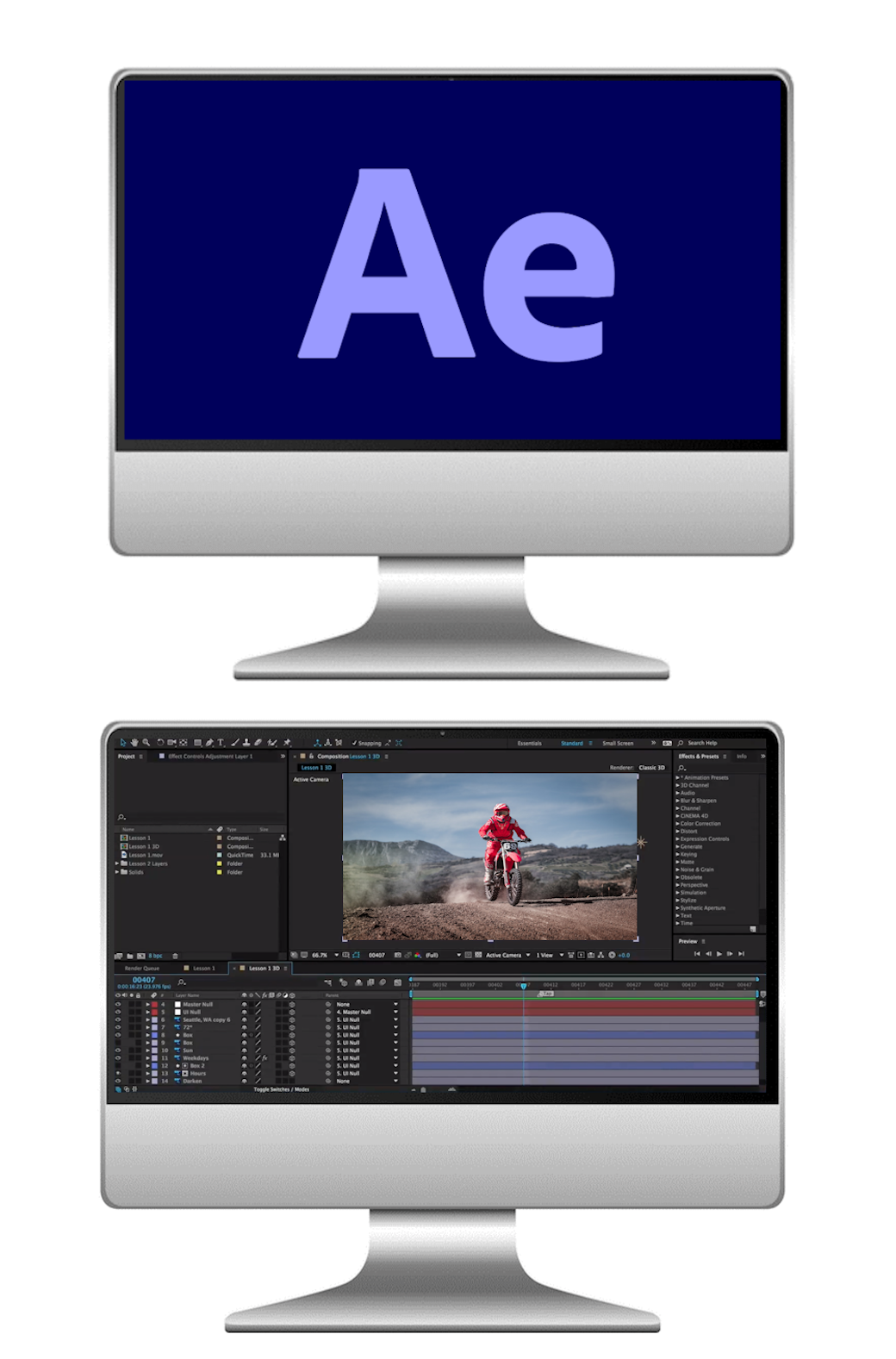Open parent dropdown for Master Null layer
The width and height of the screenshot is (896, 1359).
tap(368, 1004)
